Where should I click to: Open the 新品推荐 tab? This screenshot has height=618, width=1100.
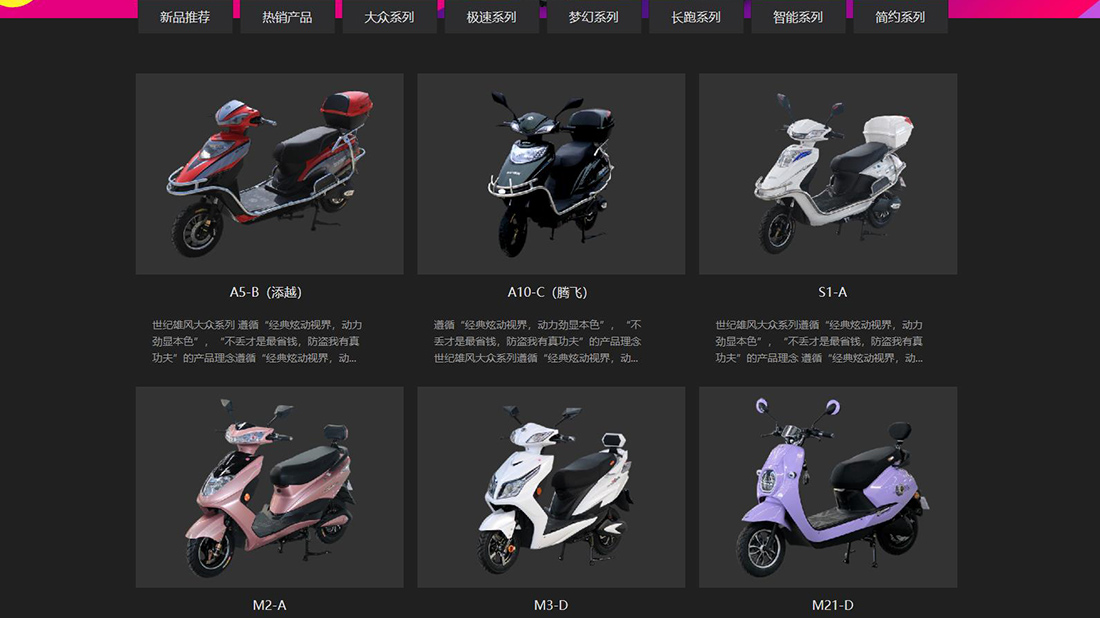point(185,17)
